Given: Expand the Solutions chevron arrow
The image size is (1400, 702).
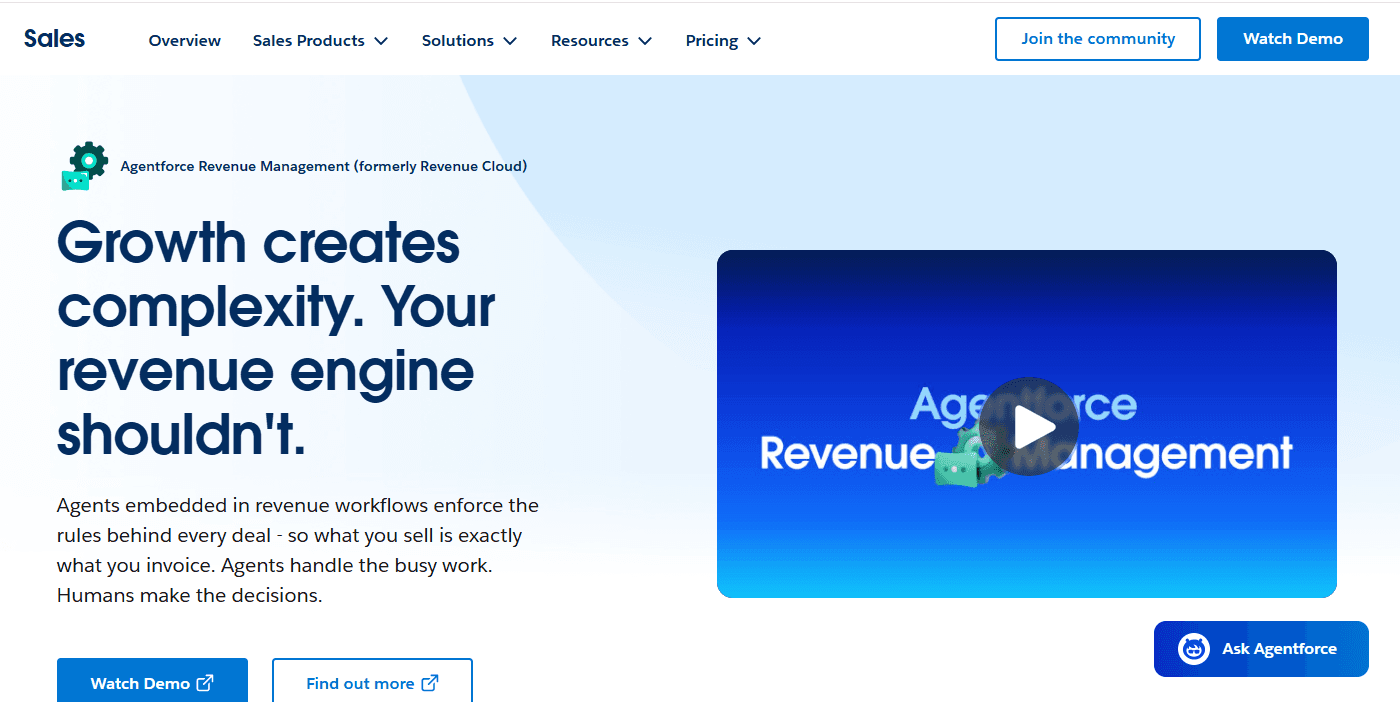Looking at the screenshot, I should click(x=510, y=41).
